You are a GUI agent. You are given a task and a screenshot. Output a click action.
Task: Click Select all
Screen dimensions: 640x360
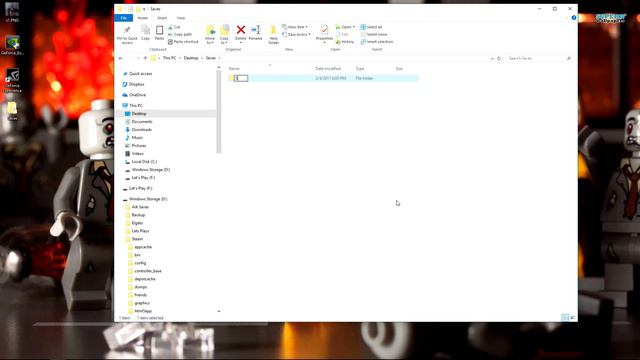tap(371, 27)
